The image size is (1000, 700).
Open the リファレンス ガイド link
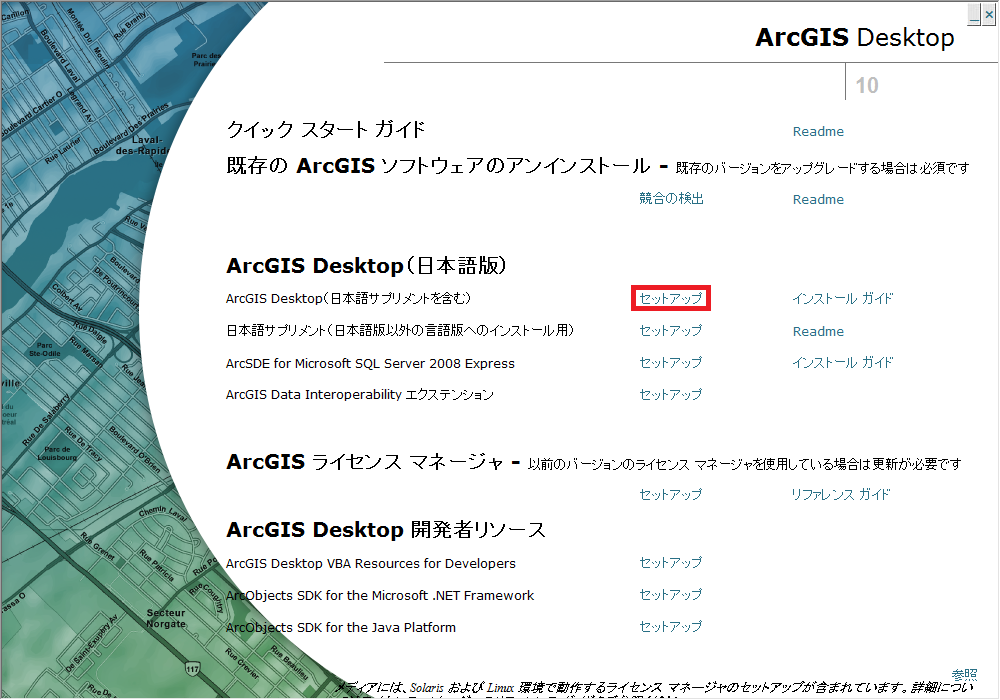coord(840,494)
